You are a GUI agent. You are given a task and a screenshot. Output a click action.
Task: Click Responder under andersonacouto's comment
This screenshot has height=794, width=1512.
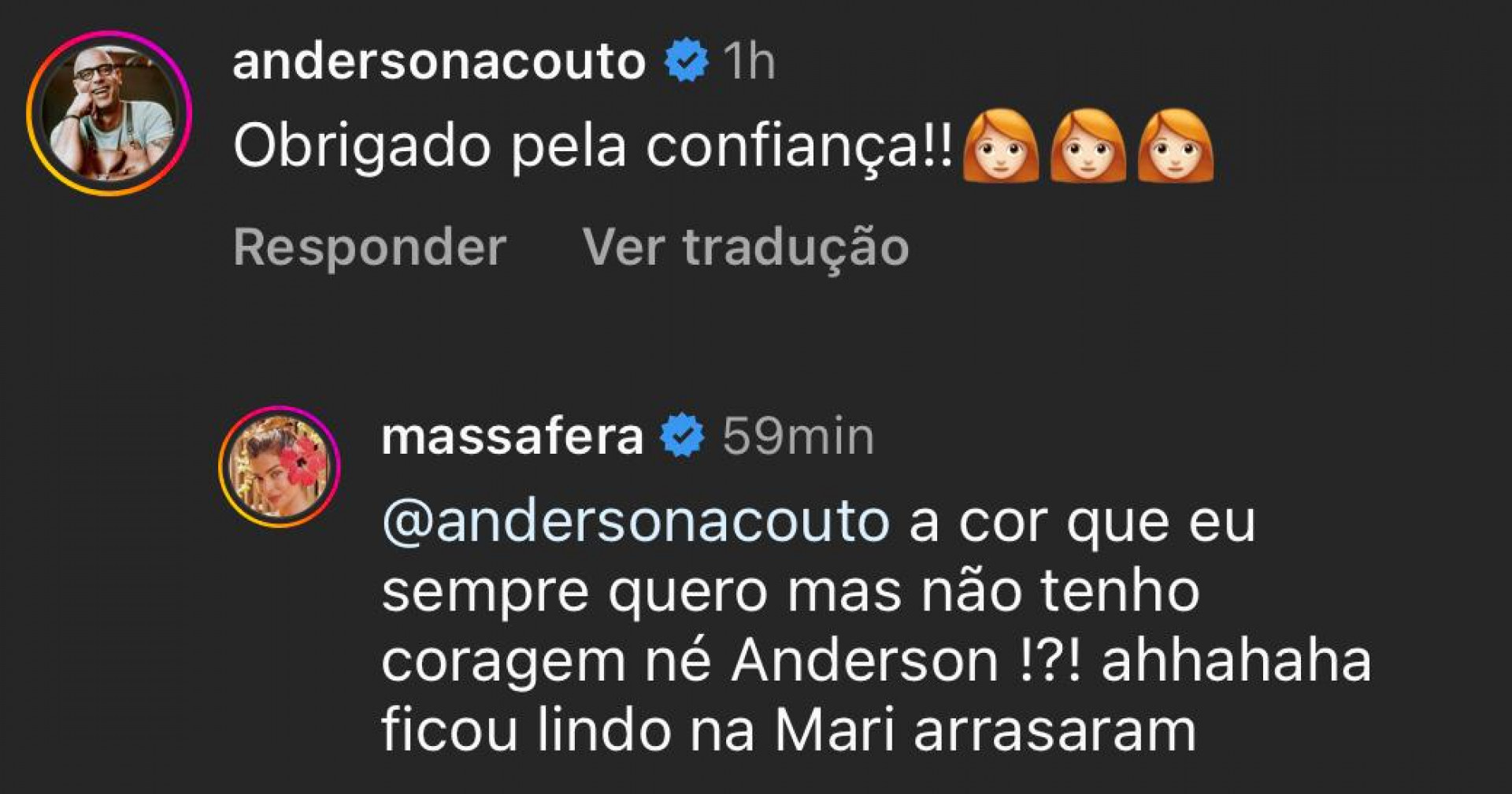(370, 246)
